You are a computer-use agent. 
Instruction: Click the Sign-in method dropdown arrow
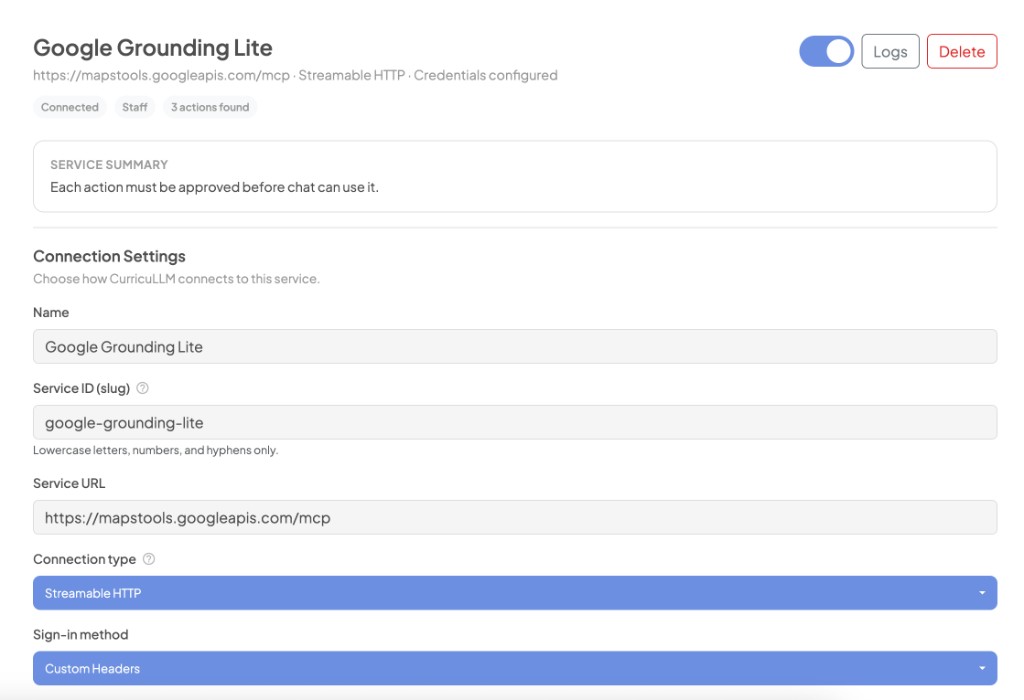[982, 668]
